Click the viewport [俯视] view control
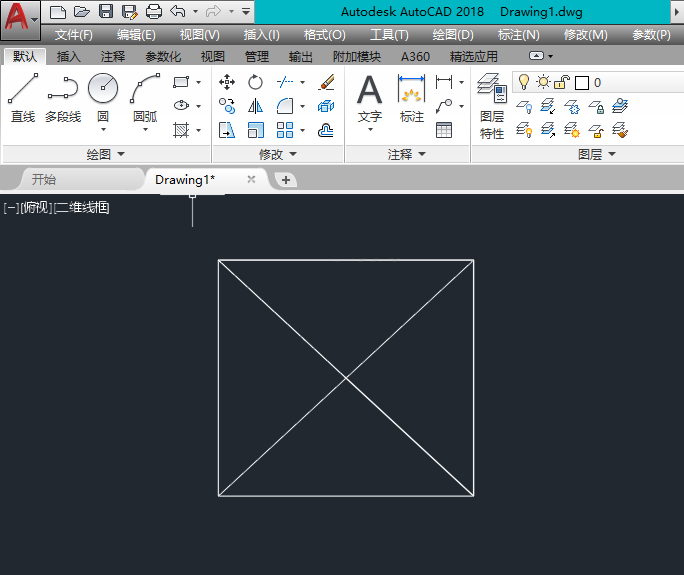The height and width of the screenshot is (575, 684). click(x=37, y=208)
